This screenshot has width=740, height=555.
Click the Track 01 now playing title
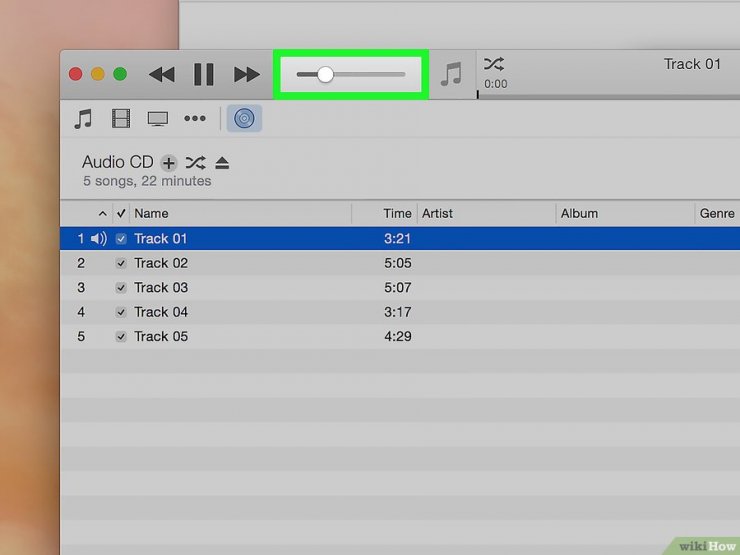(x=692, y=64)
